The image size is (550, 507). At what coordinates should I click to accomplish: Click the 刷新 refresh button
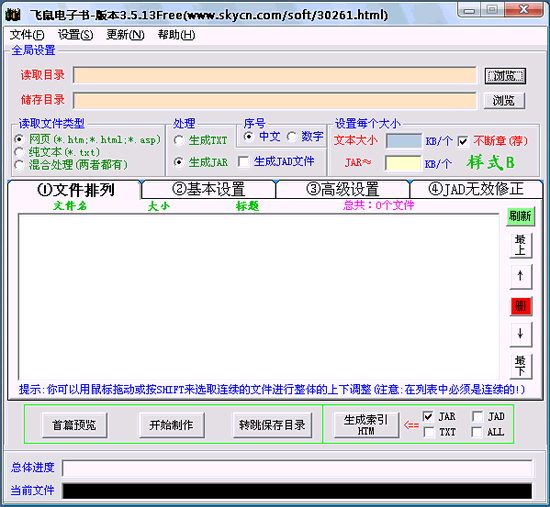(521, 216)
